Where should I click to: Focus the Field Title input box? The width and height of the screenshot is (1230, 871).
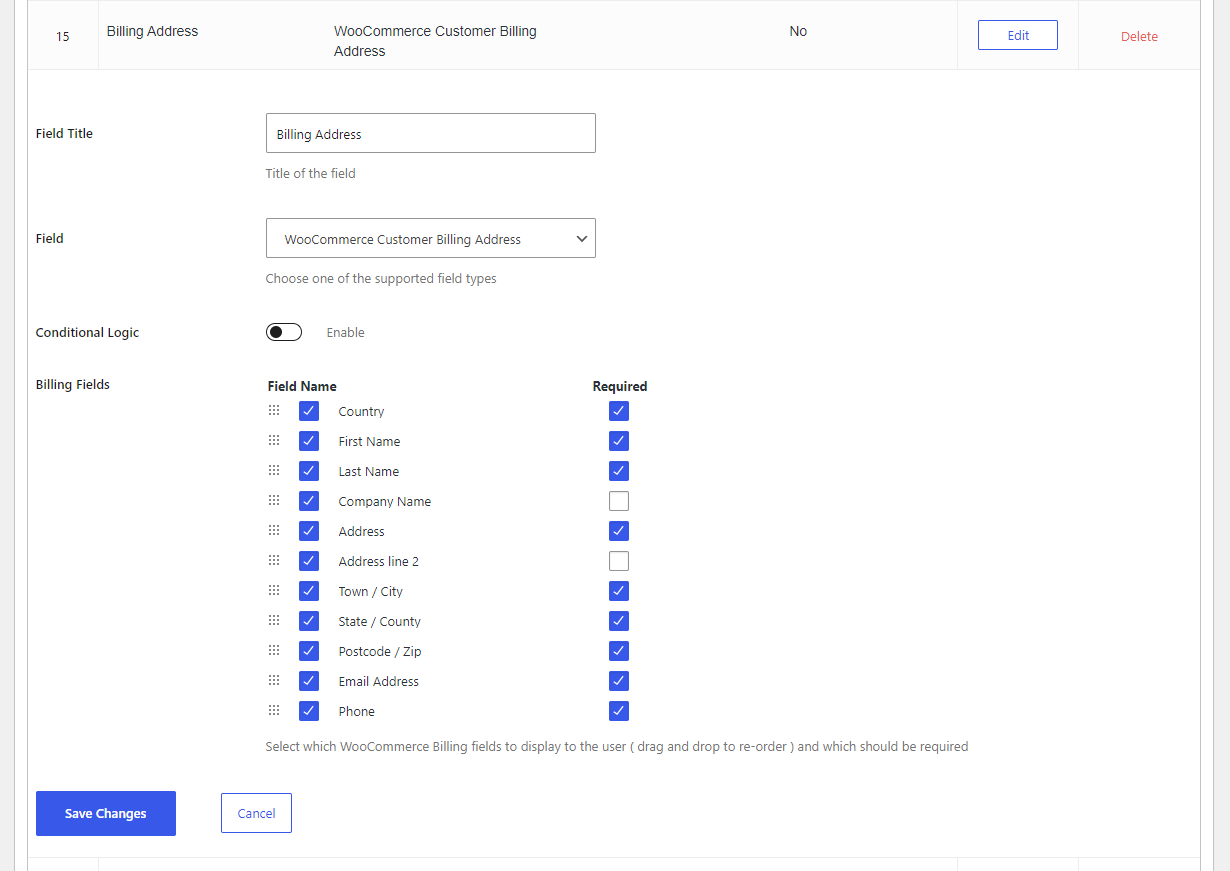pyautogui.click(x=431, y=133)
